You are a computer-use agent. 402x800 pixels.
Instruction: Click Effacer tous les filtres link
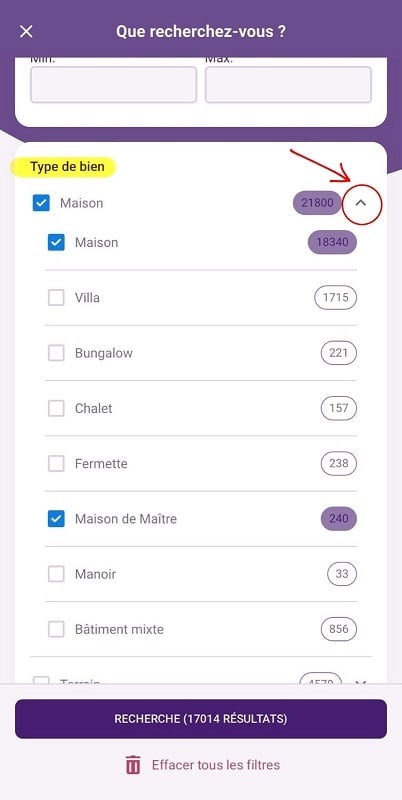point(216,765)
